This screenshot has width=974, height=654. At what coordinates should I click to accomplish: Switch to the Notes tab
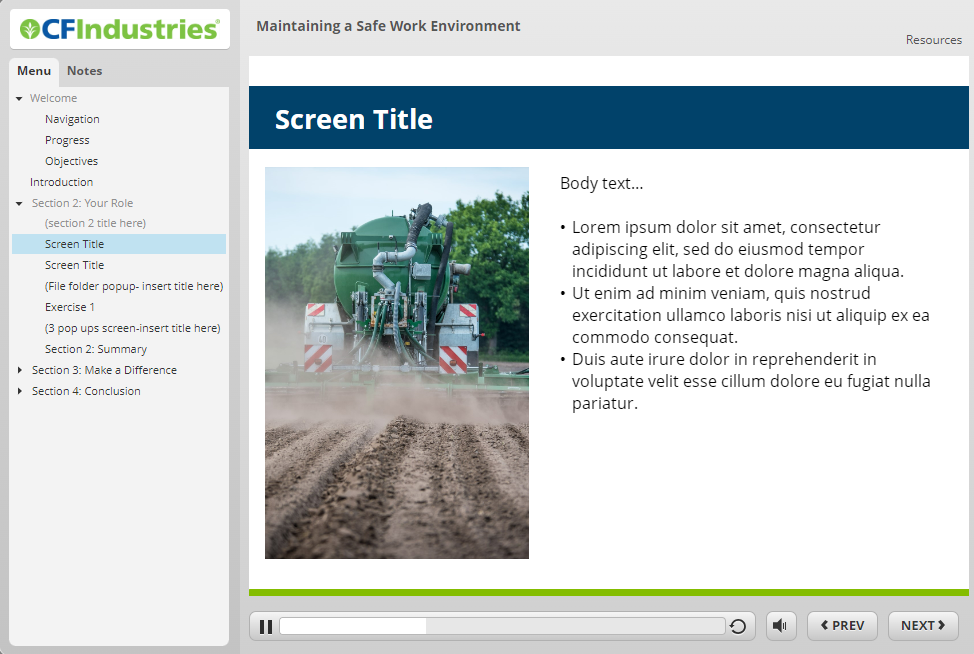click(x=84, y=71)
